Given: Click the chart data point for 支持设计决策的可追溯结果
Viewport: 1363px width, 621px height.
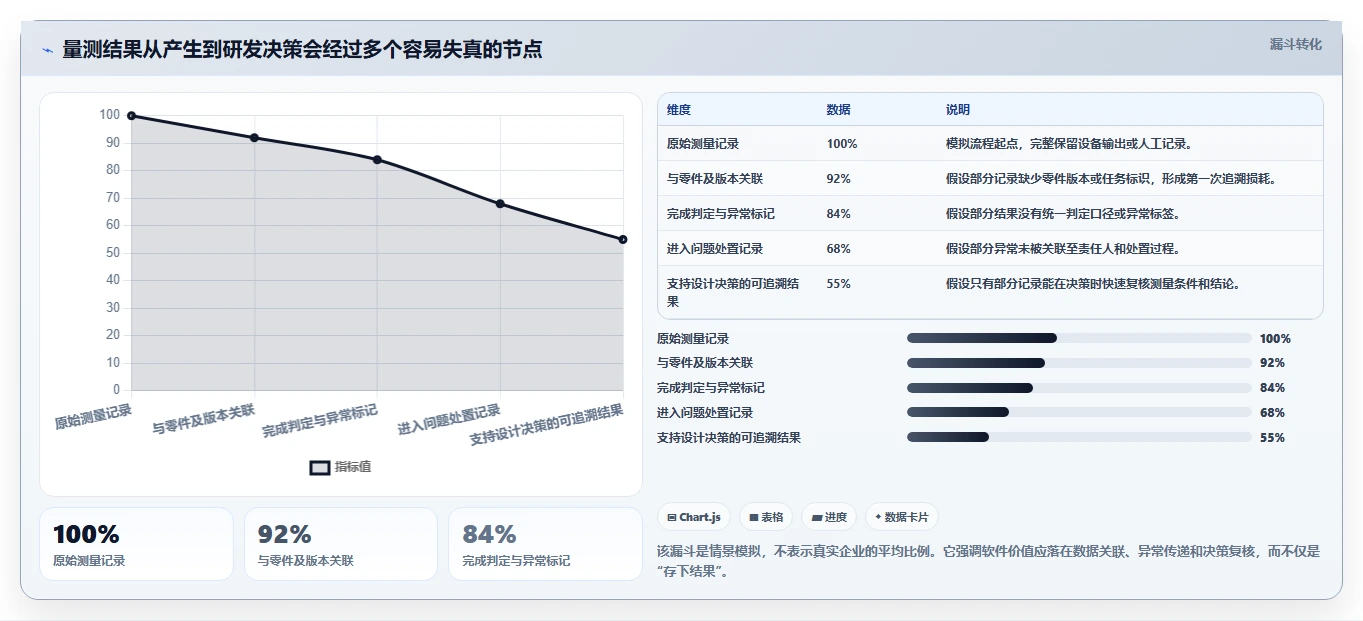Looking at the screenshot, I should pyautogui.click(x=623, y=239).
